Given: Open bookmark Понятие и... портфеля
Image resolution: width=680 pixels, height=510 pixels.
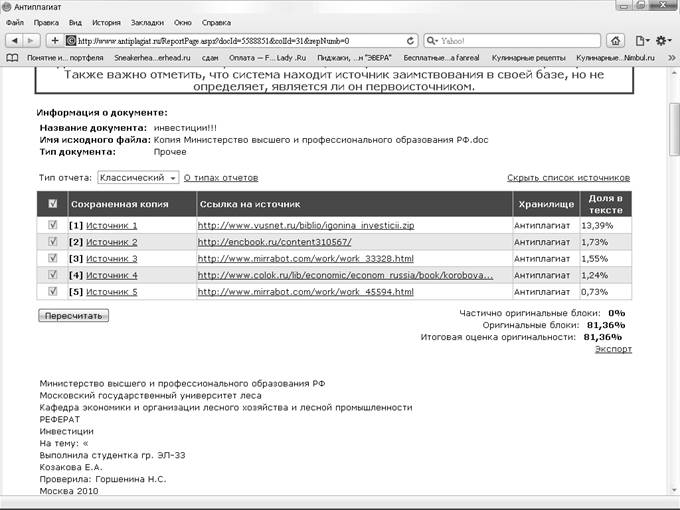Looking at the screenshot, I should [65, 58].
